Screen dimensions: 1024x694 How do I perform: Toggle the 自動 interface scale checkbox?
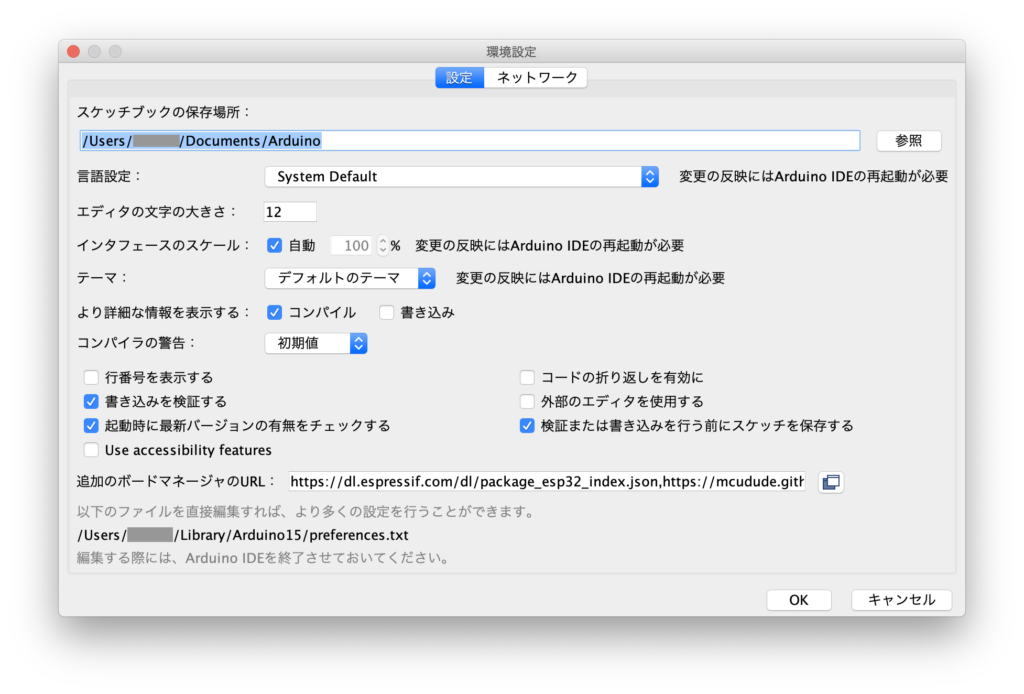275,245
